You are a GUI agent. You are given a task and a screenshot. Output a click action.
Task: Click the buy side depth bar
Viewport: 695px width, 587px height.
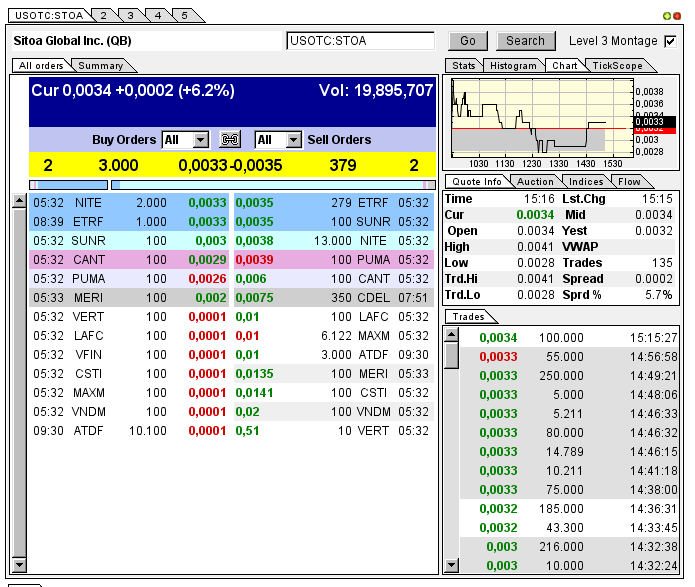[69, 185]
